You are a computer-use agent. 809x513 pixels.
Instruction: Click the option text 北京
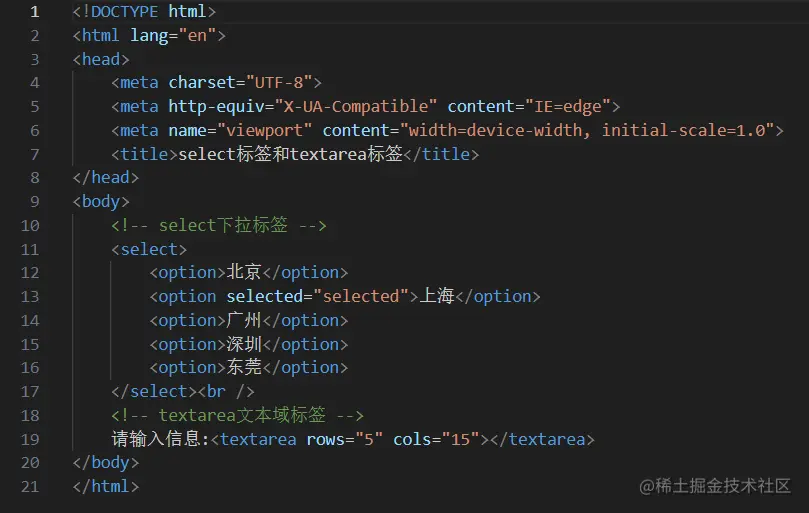click(243, 272)
